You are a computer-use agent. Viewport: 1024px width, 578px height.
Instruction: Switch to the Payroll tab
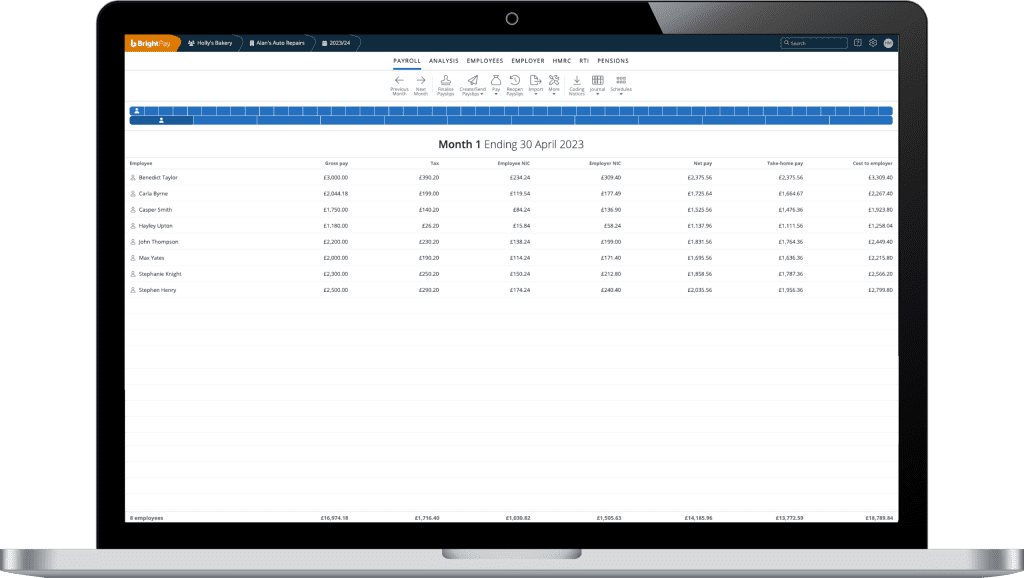click(407, 61)
